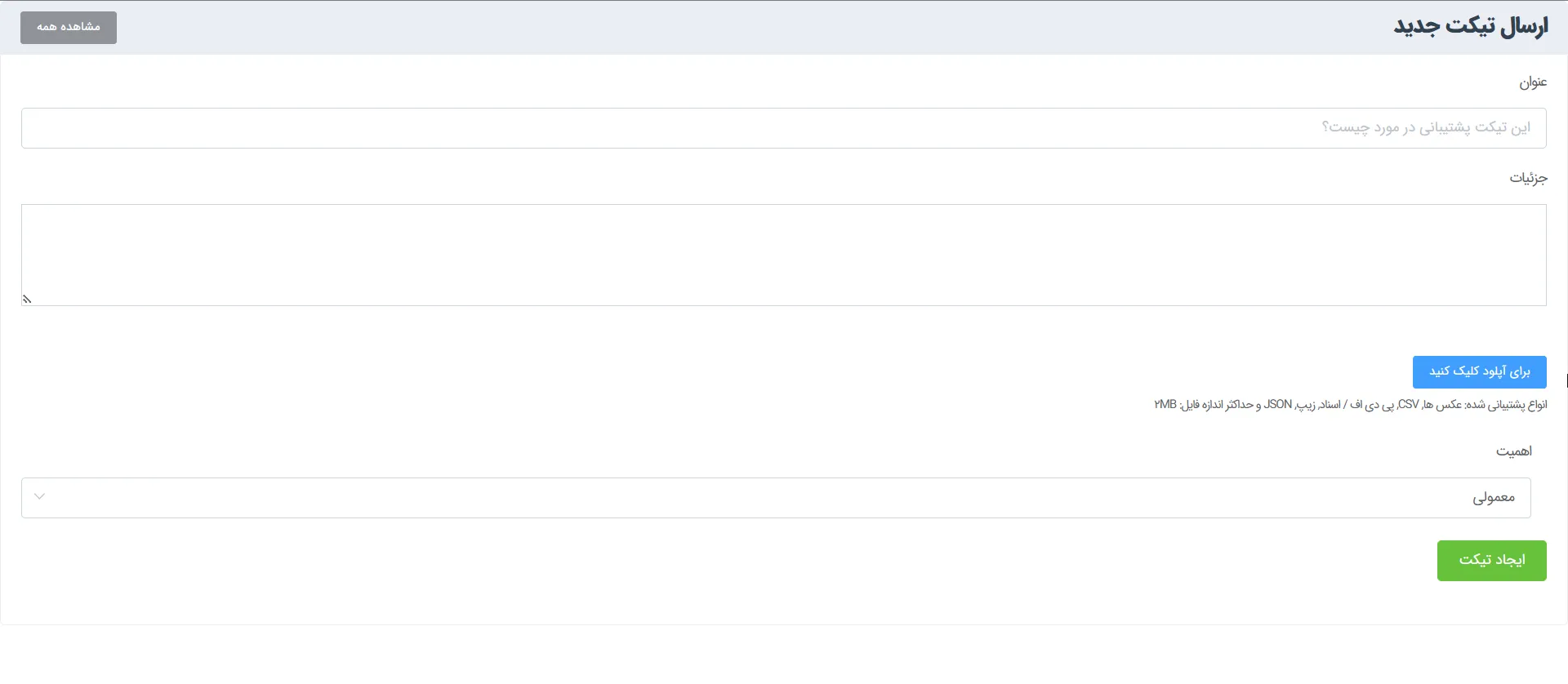1568x684 pixels.
Task: Submit with the ایجاد تیکت button
Action: (x=1492, y=561)
